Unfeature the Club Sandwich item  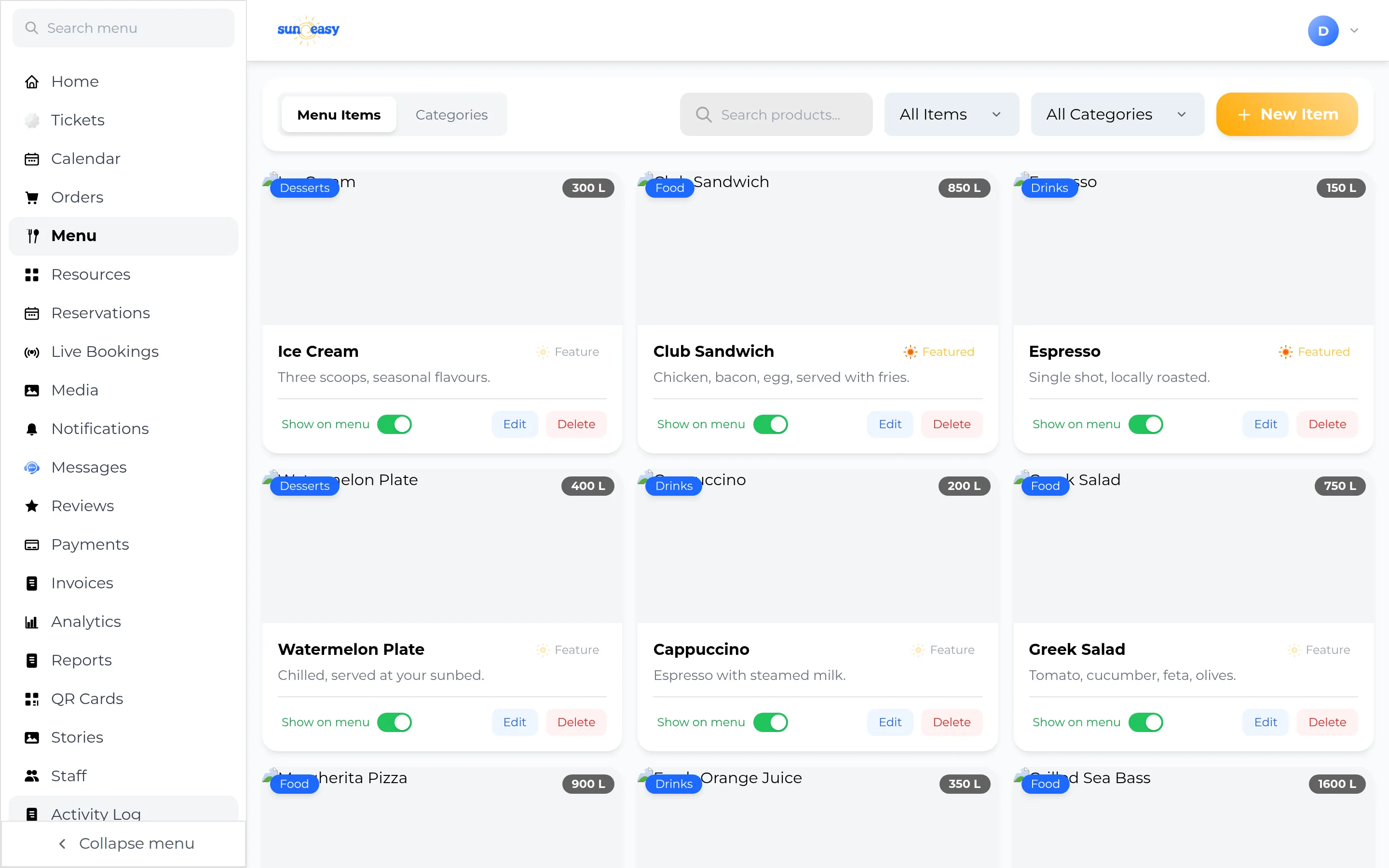point(939,352)
